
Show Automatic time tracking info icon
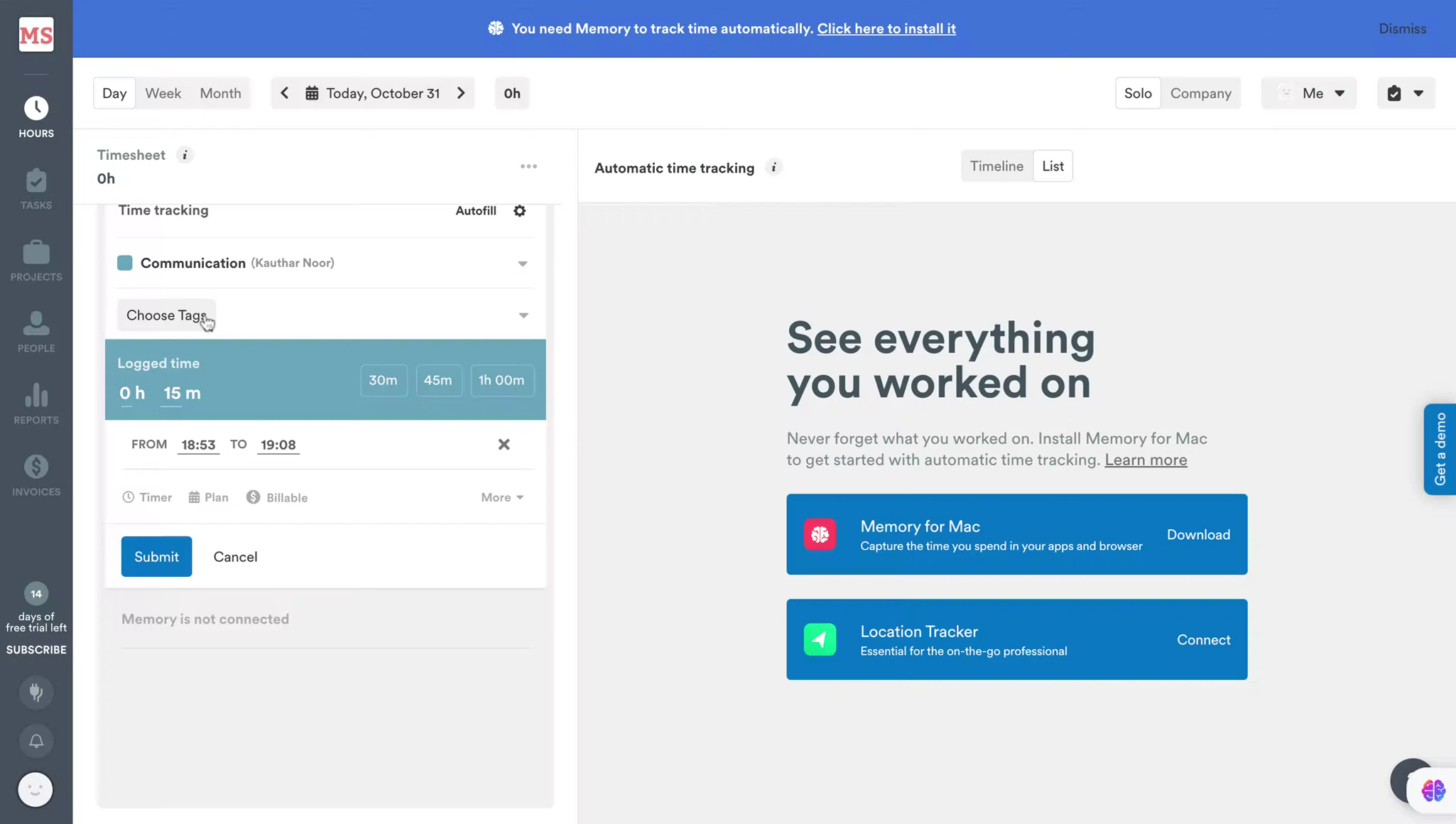pyautogui.click(x=773, y=168)
